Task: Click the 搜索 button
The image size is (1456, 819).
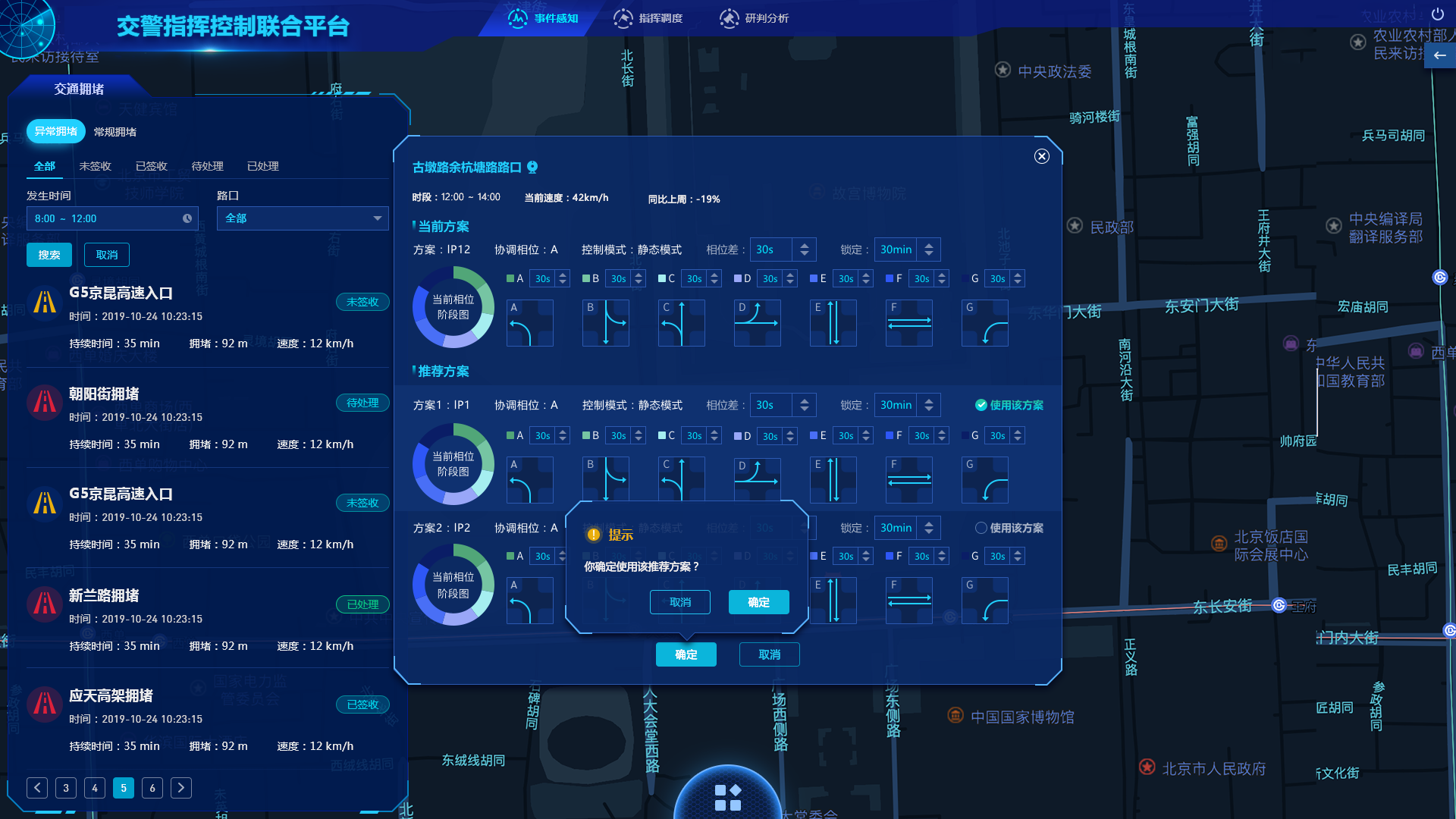Action: pyautogui.click(x=49, y=255)
